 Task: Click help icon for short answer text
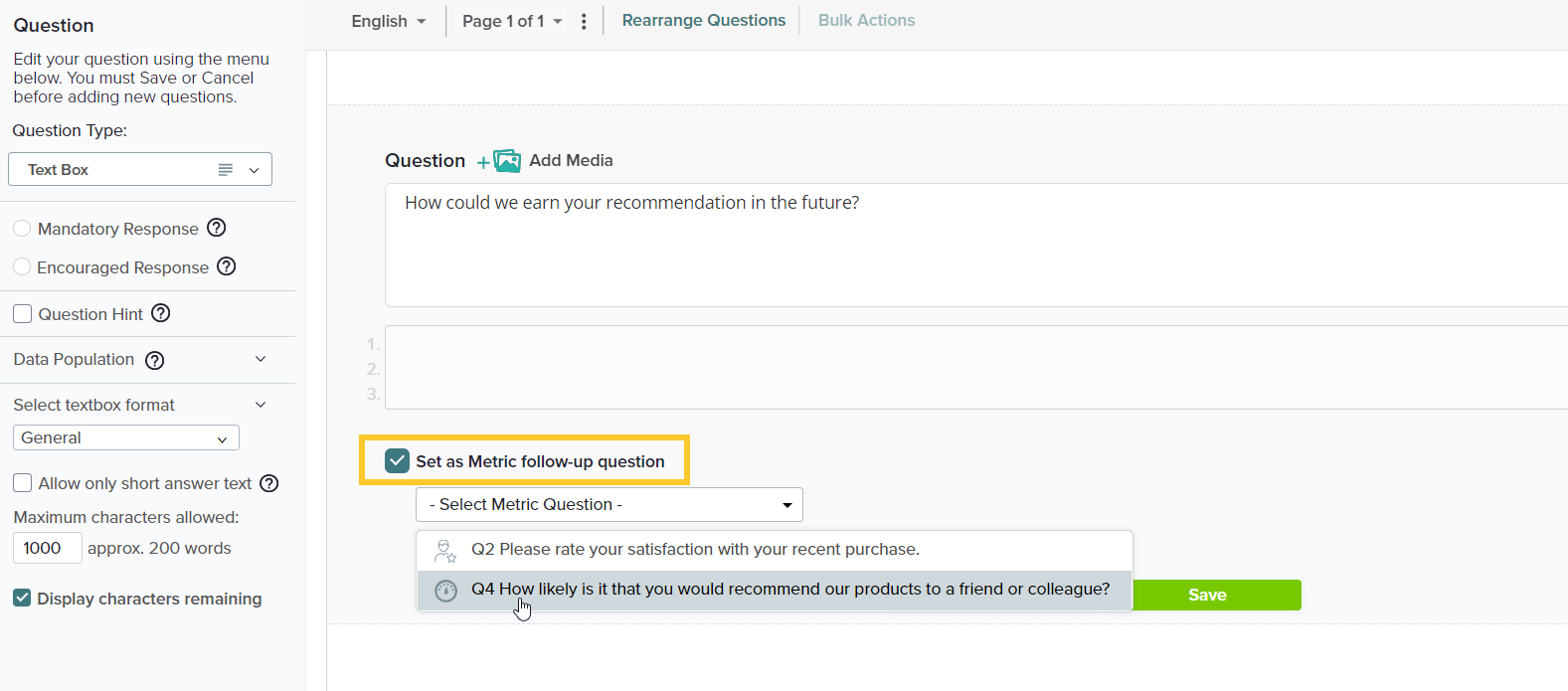[x=269, y=483]
